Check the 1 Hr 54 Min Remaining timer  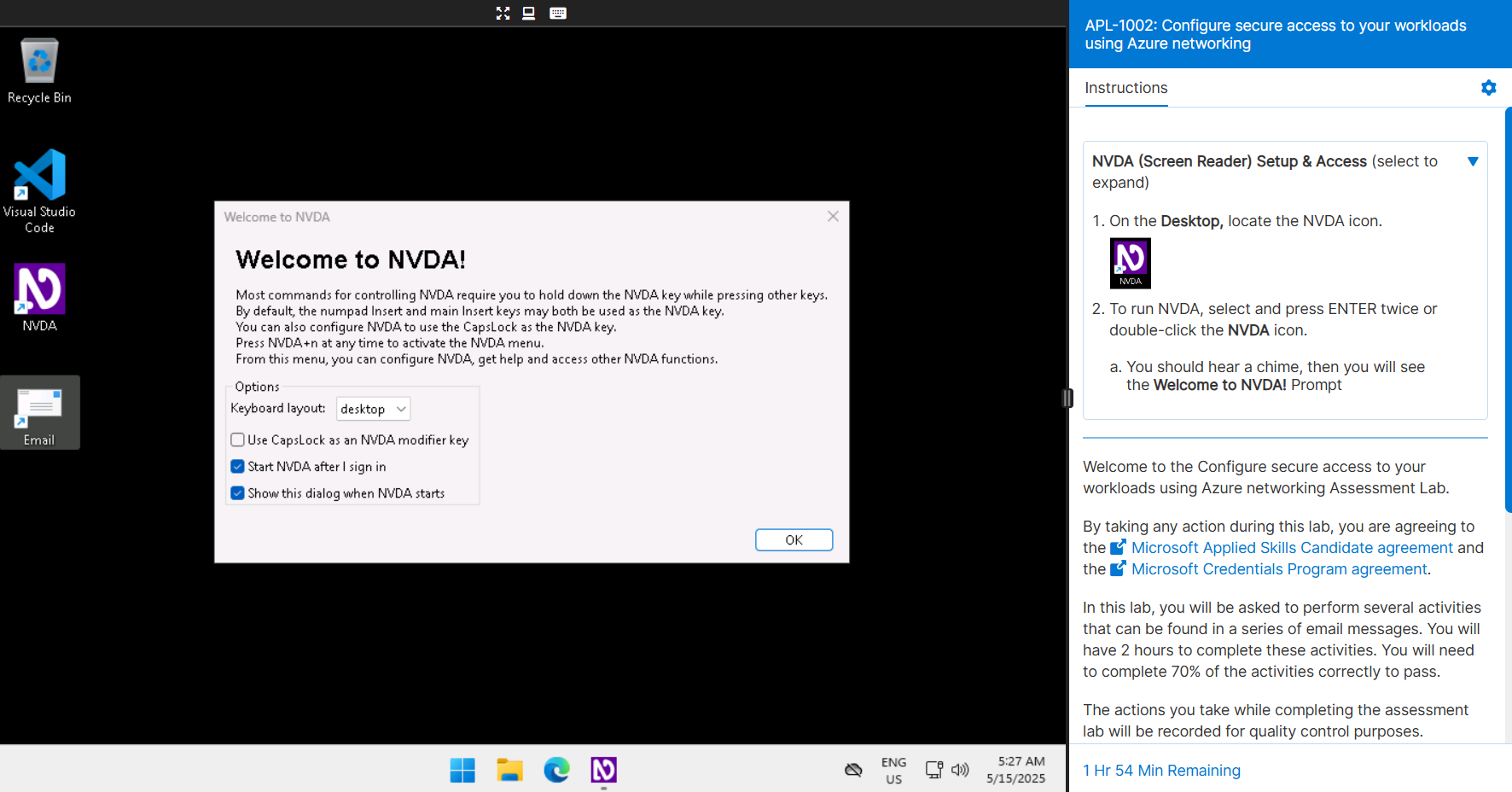[1161, 770]
